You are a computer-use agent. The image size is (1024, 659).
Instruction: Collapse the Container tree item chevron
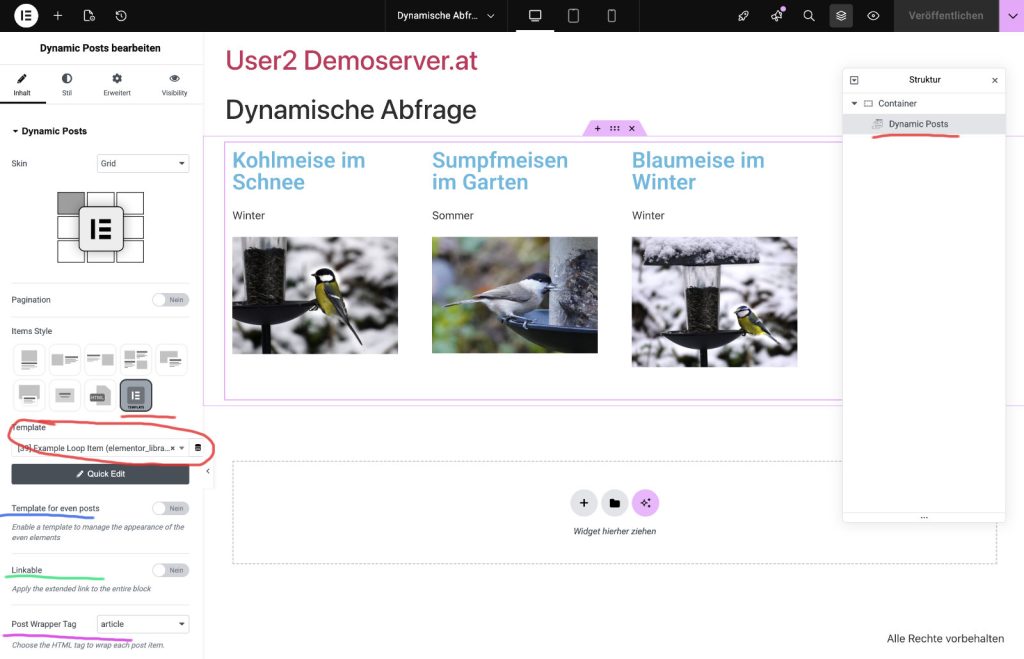tap(853, 103)
